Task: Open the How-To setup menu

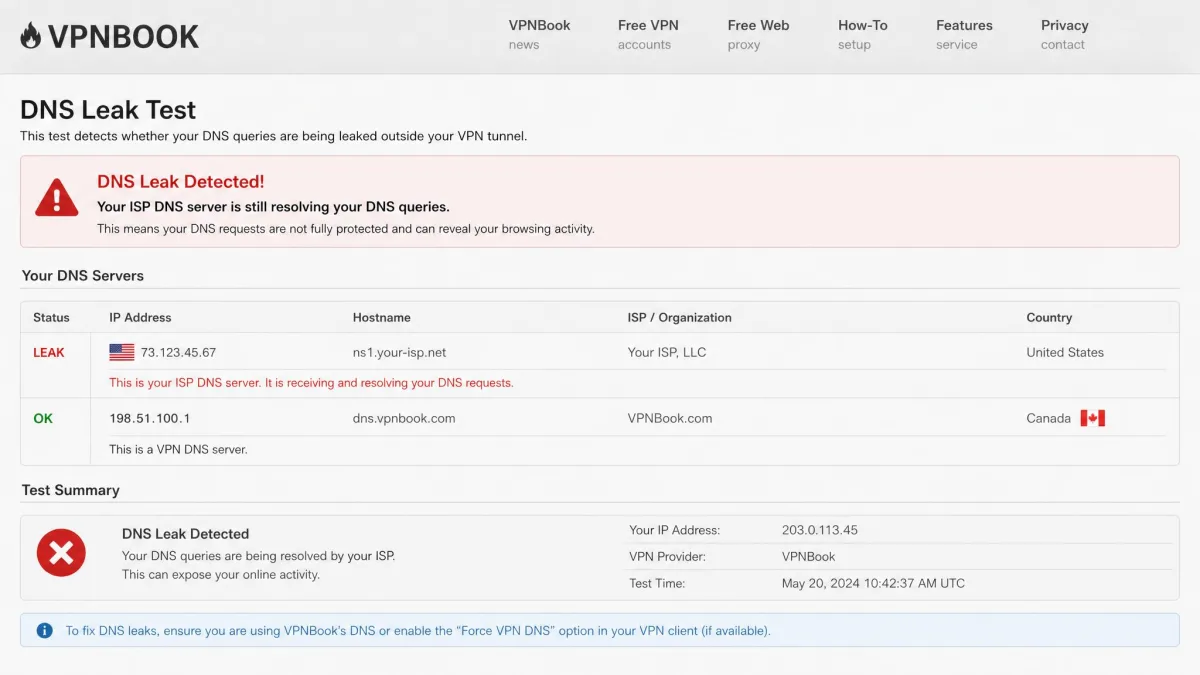Action: [863, 35]
